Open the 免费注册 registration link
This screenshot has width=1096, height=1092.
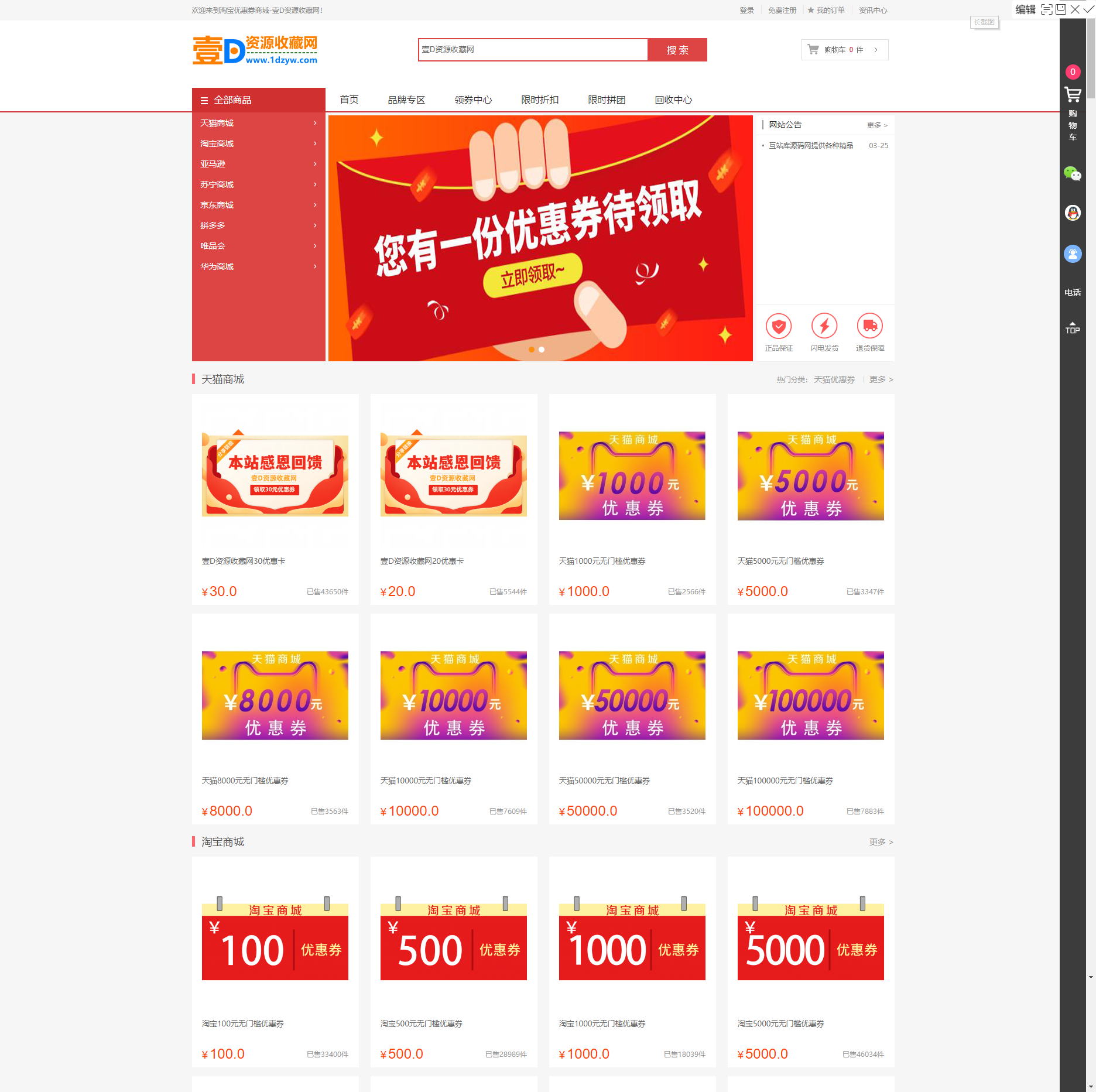coord(782,10)
